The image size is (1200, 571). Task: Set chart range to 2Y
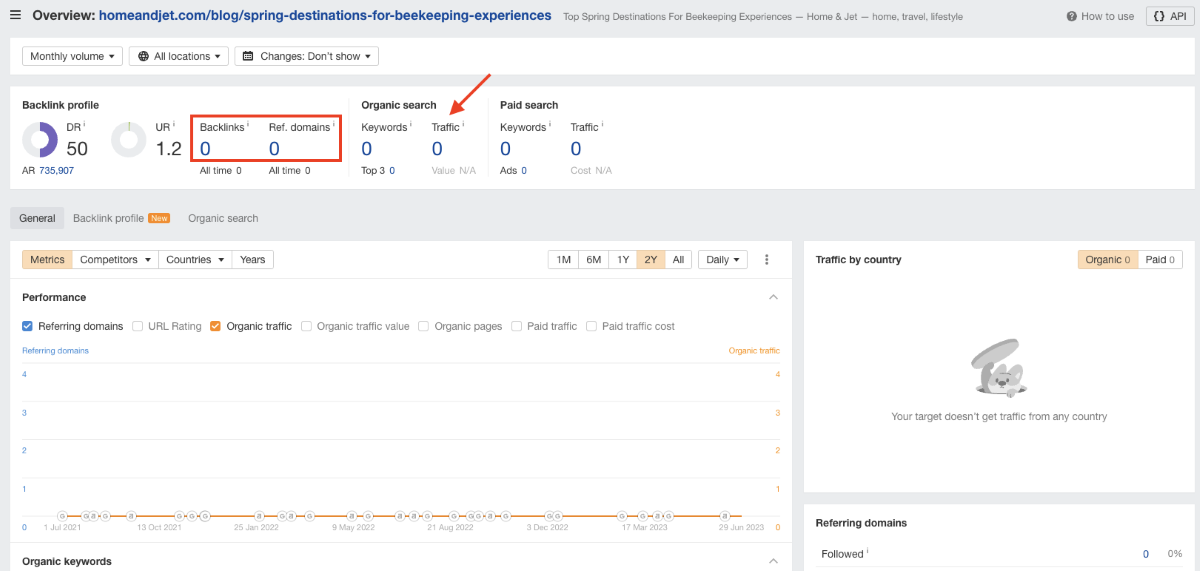pyautogui.click(x=651, y=259)
